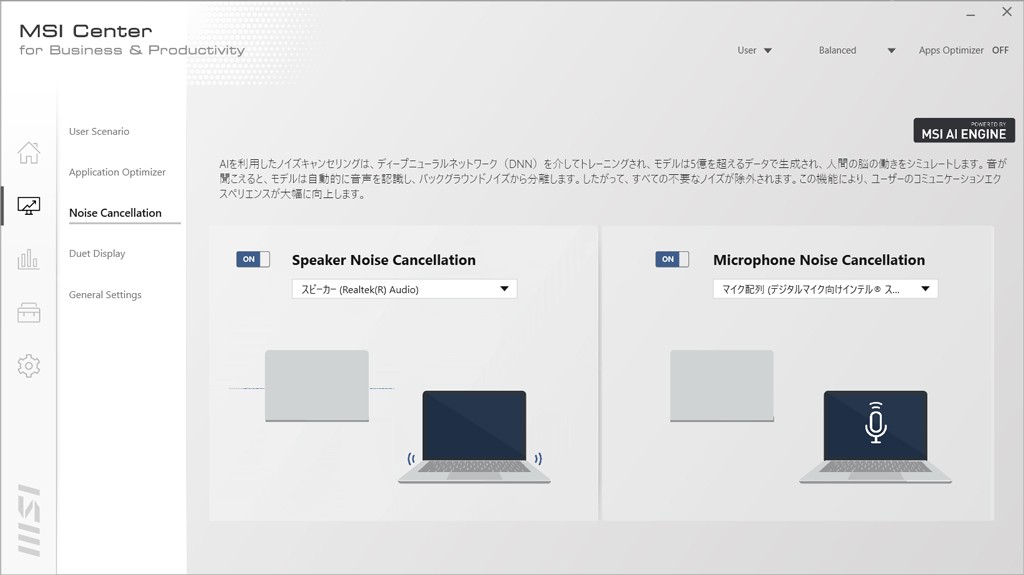Open the gear settings sidebar icon

(x=29, y=365)
